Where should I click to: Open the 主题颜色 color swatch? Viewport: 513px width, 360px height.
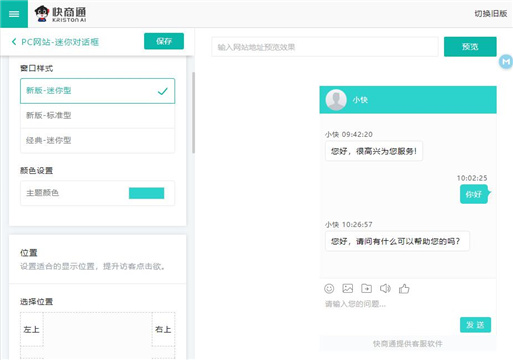(146, 193)
